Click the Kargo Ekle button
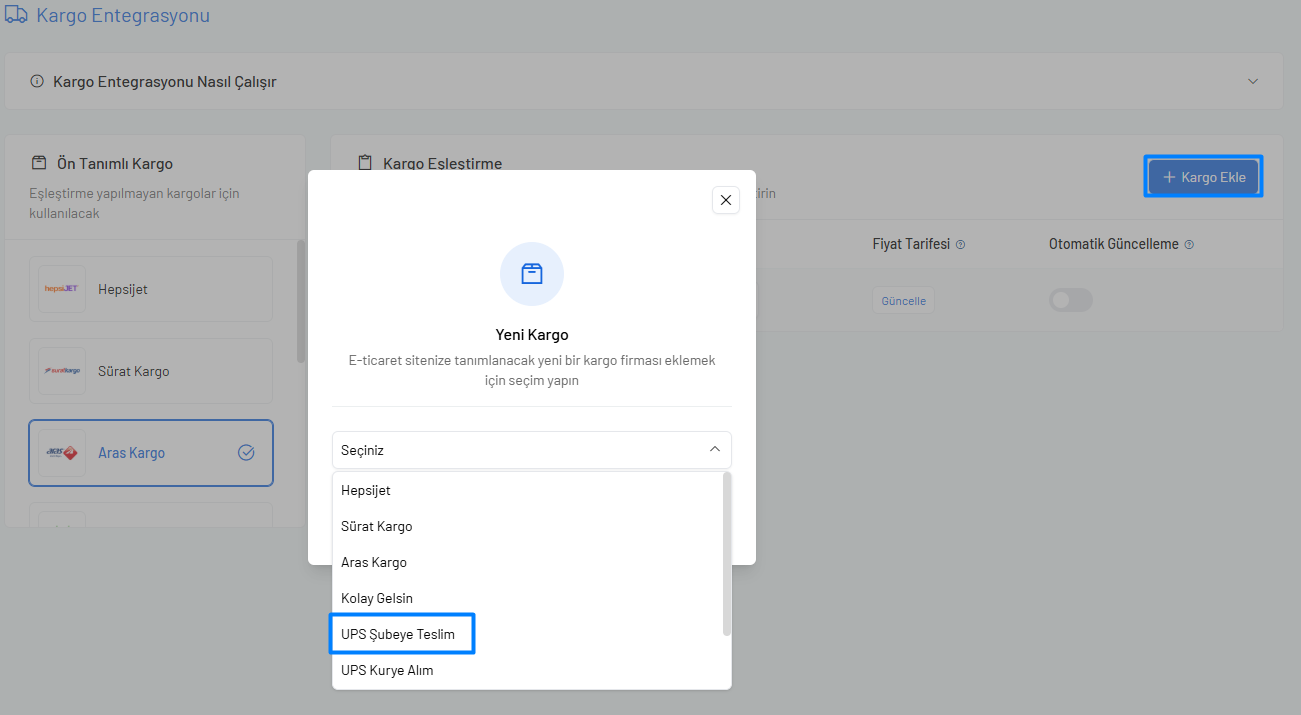The height and width of the screenshot is (715, 1301). (x=1204, y=177)
